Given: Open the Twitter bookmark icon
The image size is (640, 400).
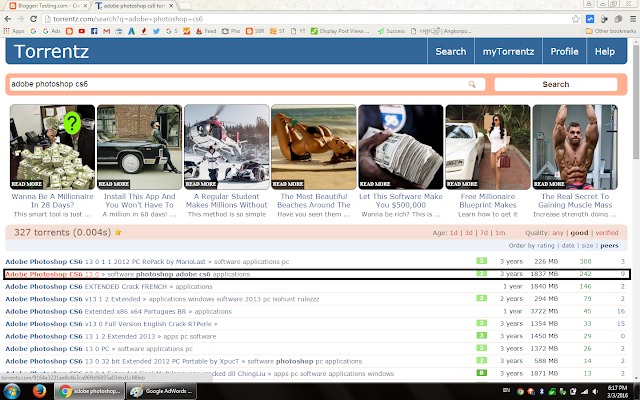Looking at the screenshot, I should coord(156,31).
